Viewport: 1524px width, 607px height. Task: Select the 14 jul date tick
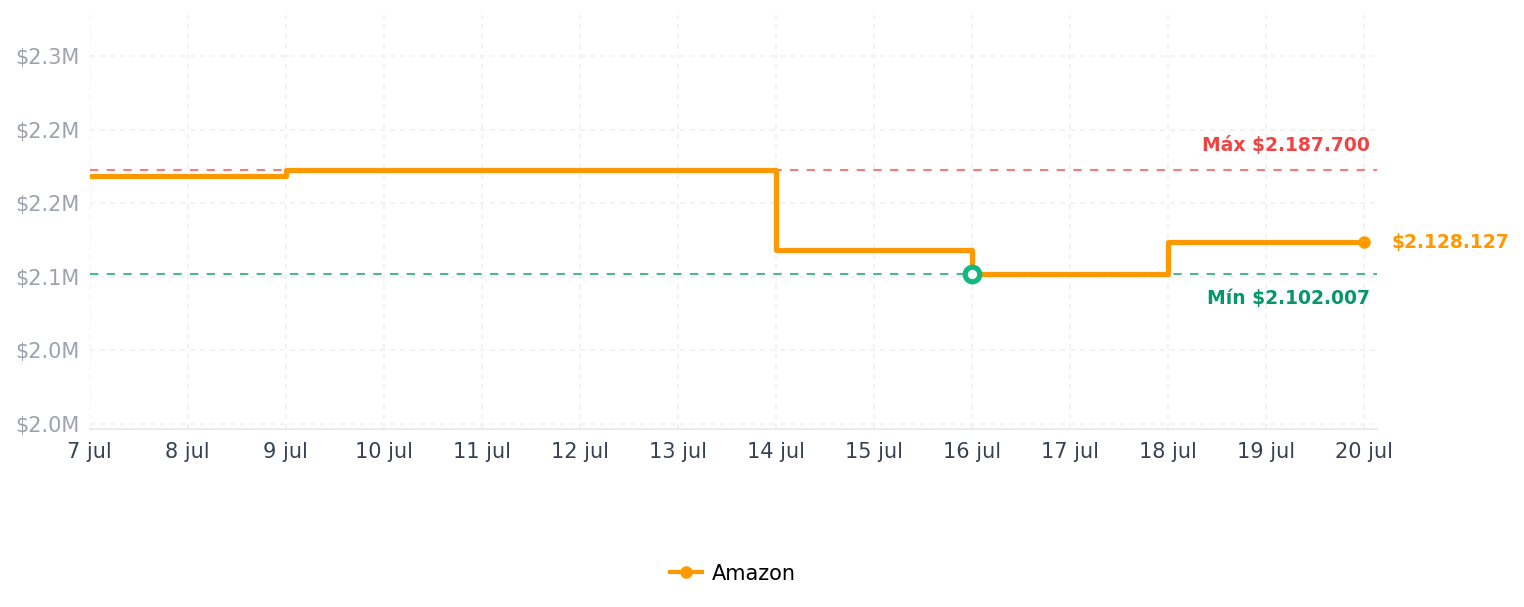tap(776, 451)
